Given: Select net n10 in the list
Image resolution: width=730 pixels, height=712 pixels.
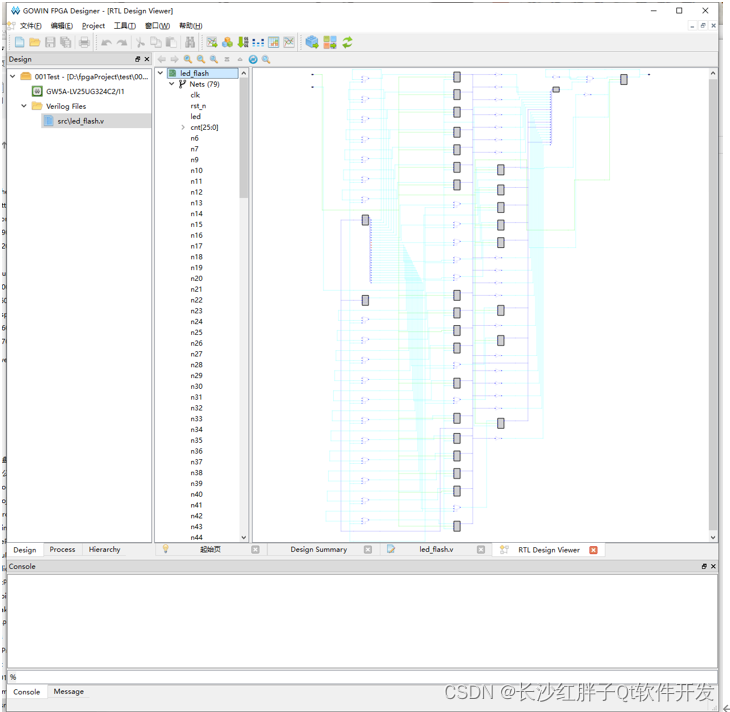Looking at the screenshot, I should click(x=196, y=170).
